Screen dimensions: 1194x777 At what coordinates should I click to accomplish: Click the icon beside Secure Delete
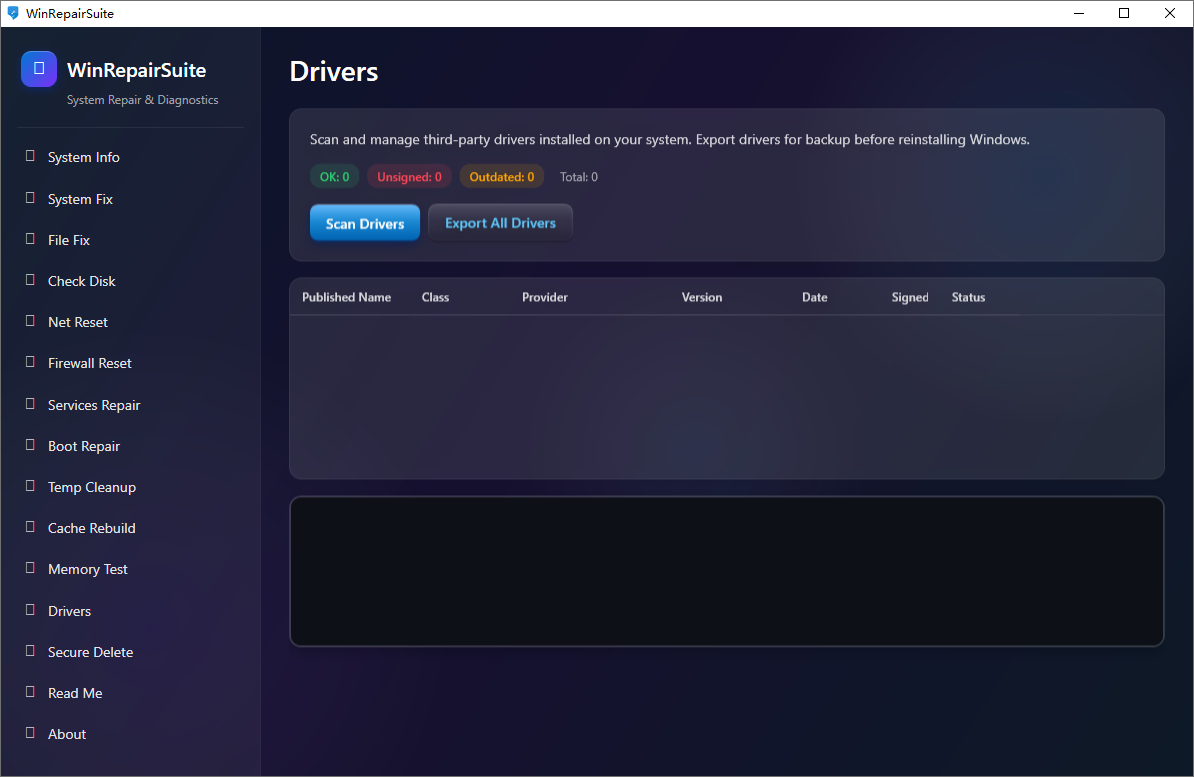pos(30,651)
